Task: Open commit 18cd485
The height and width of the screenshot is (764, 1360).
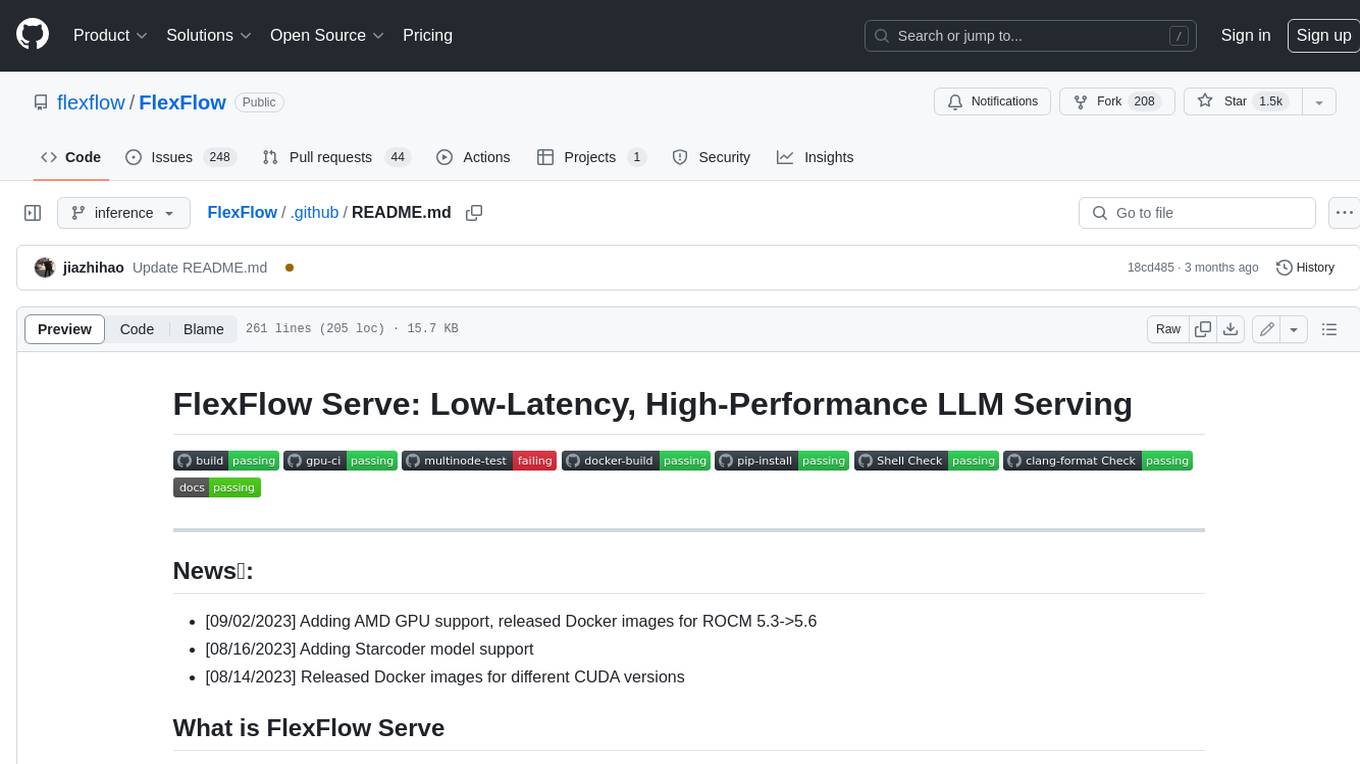Action: [1152, 268]
